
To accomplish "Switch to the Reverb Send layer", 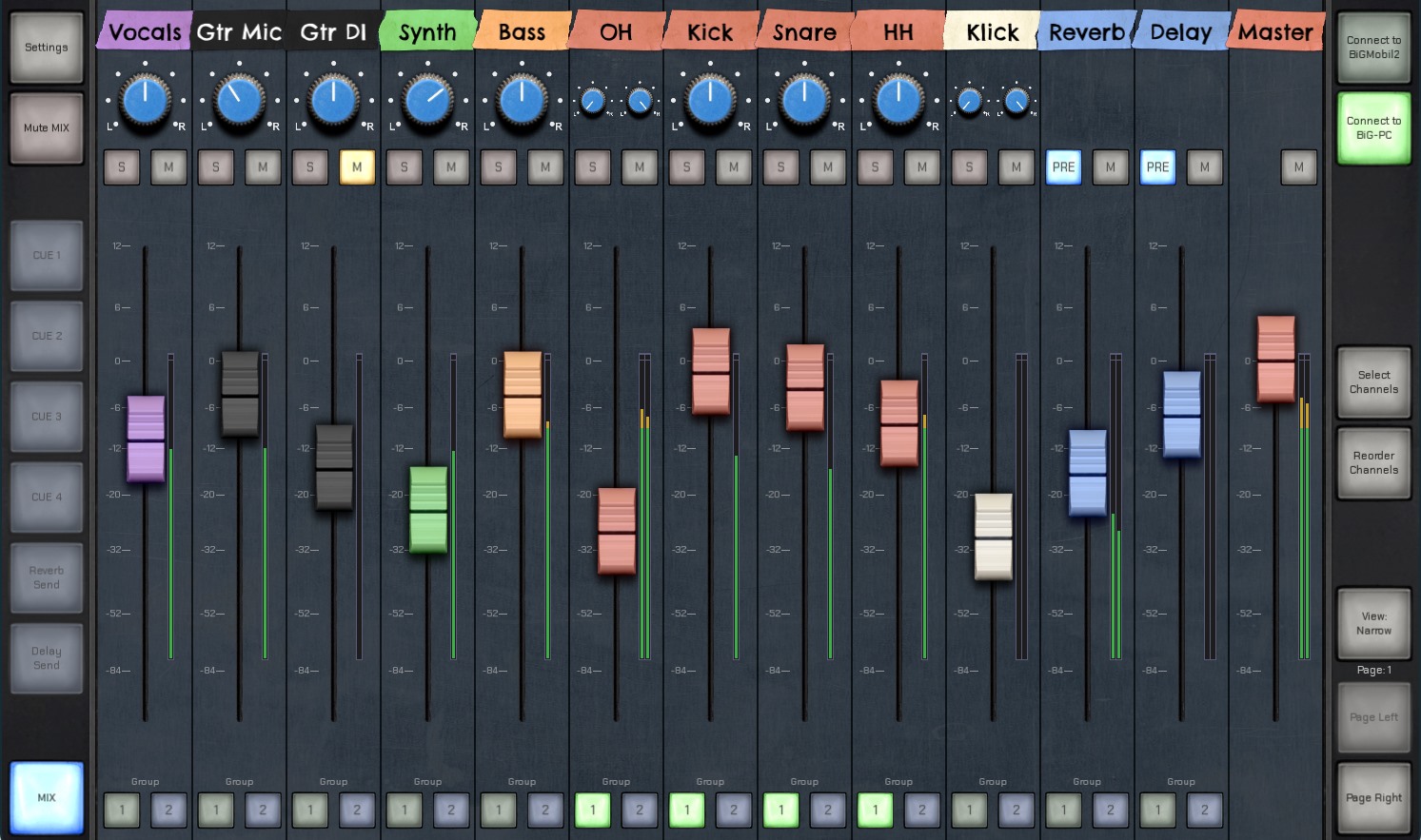I will (47, 577).
